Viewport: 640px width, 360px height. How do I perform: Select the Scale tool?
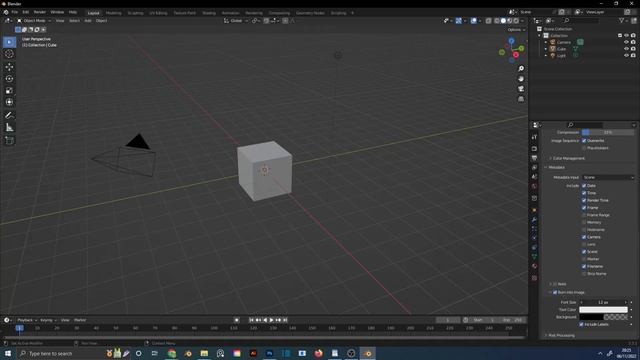9,90
